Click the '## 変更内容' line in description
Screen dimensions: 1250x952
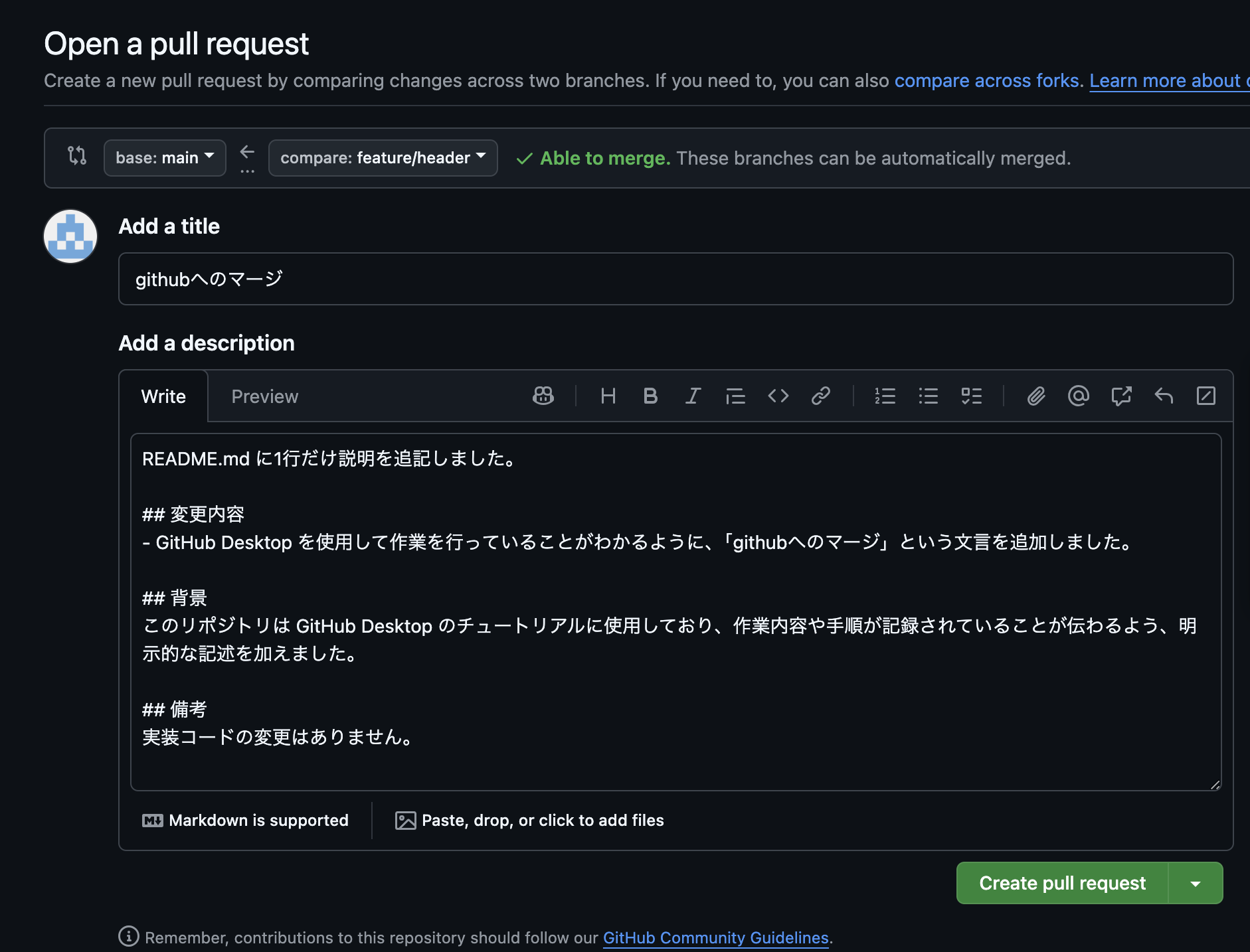pyautogui.click(x=193, y=515)
